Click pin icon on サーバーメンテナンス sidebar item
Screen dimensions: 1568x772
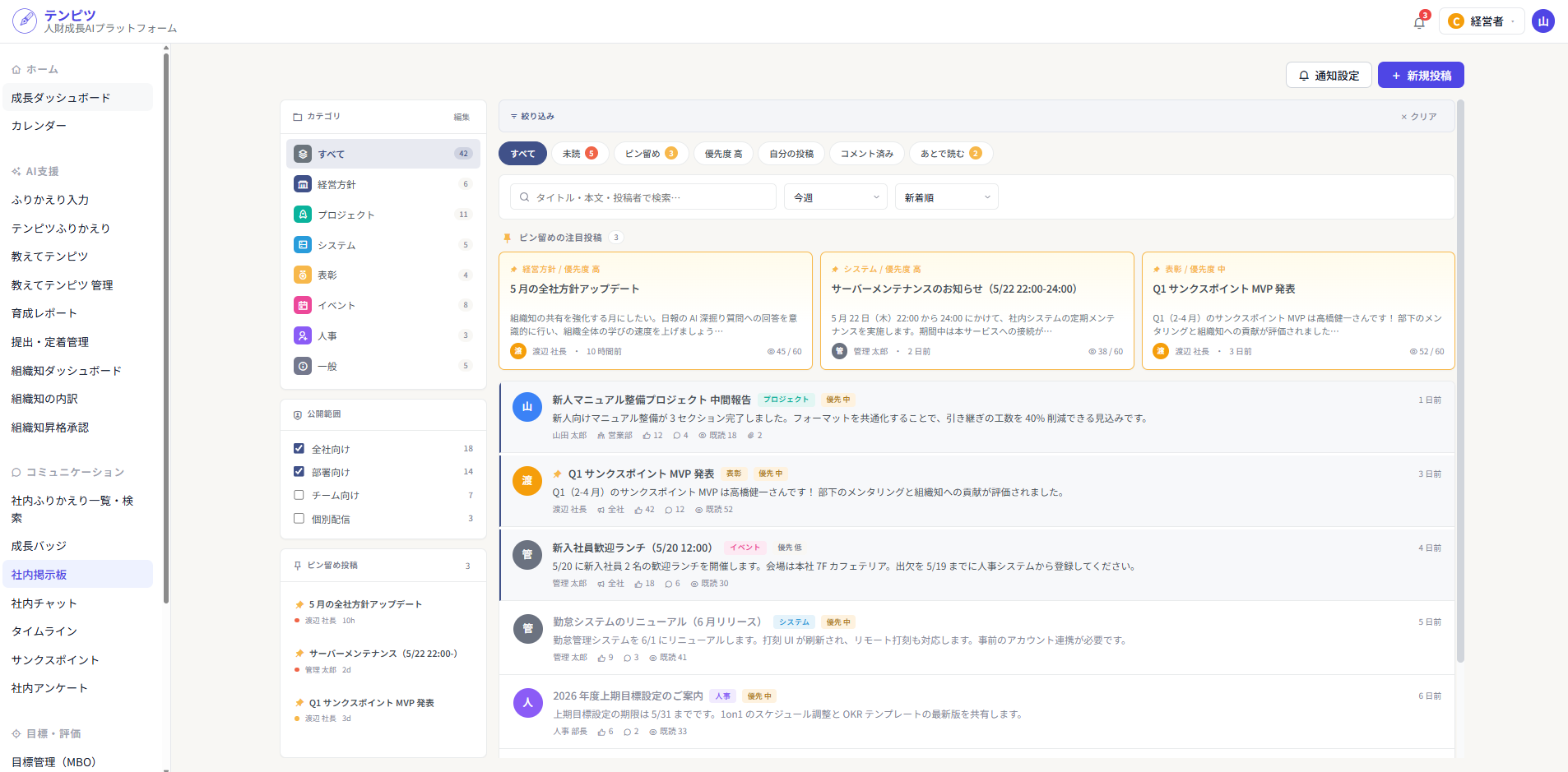[x=299, y=654]
